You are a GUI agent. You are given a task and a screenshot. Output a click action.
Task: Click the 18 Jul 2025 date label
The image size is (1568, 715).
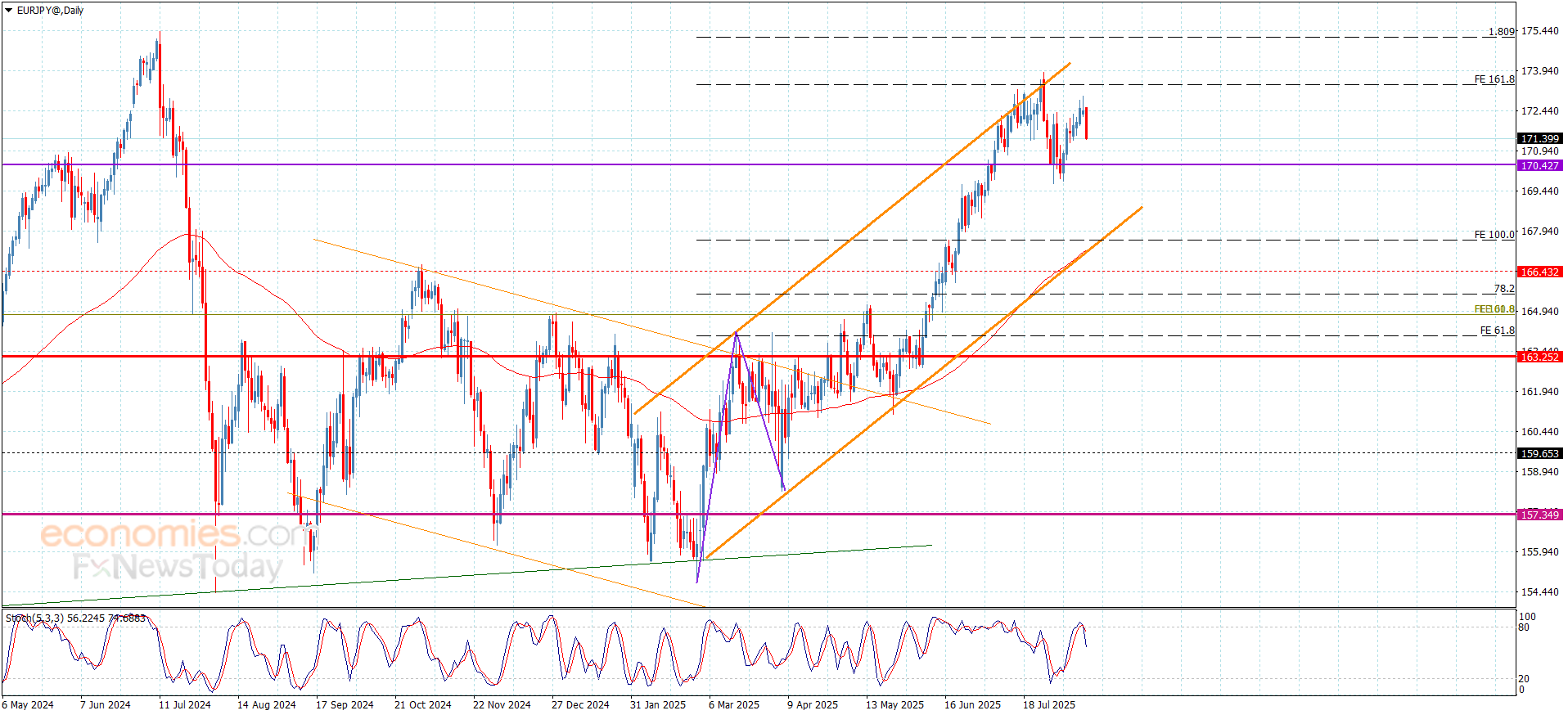click(1049, 705)
